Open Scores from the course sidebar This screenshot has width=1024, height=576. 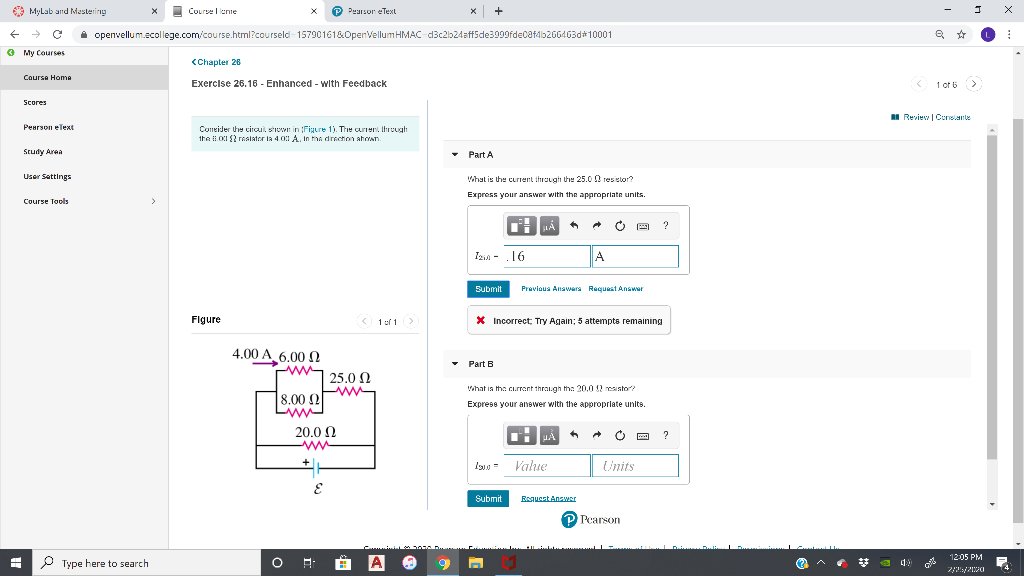[x=34, y=102]
